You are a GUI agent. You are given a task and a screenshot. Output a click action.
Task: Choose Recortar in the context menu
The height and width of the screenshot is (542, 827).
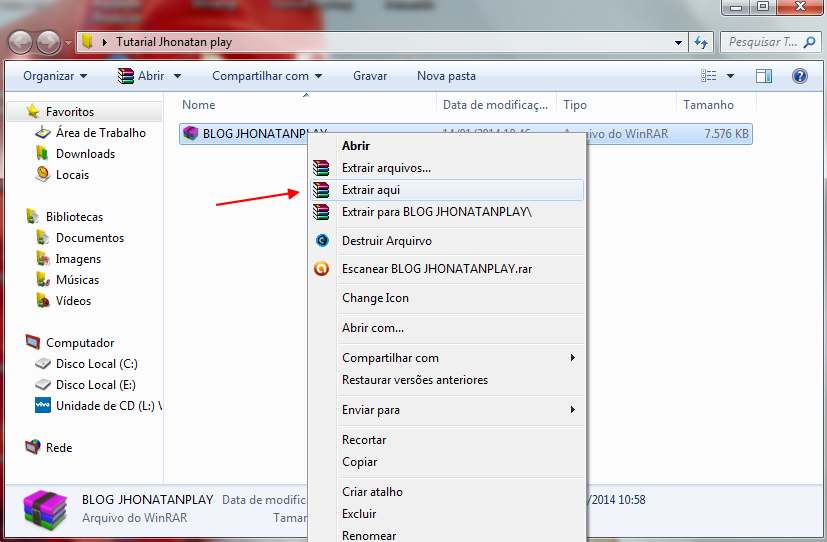(x=447, y=440)
